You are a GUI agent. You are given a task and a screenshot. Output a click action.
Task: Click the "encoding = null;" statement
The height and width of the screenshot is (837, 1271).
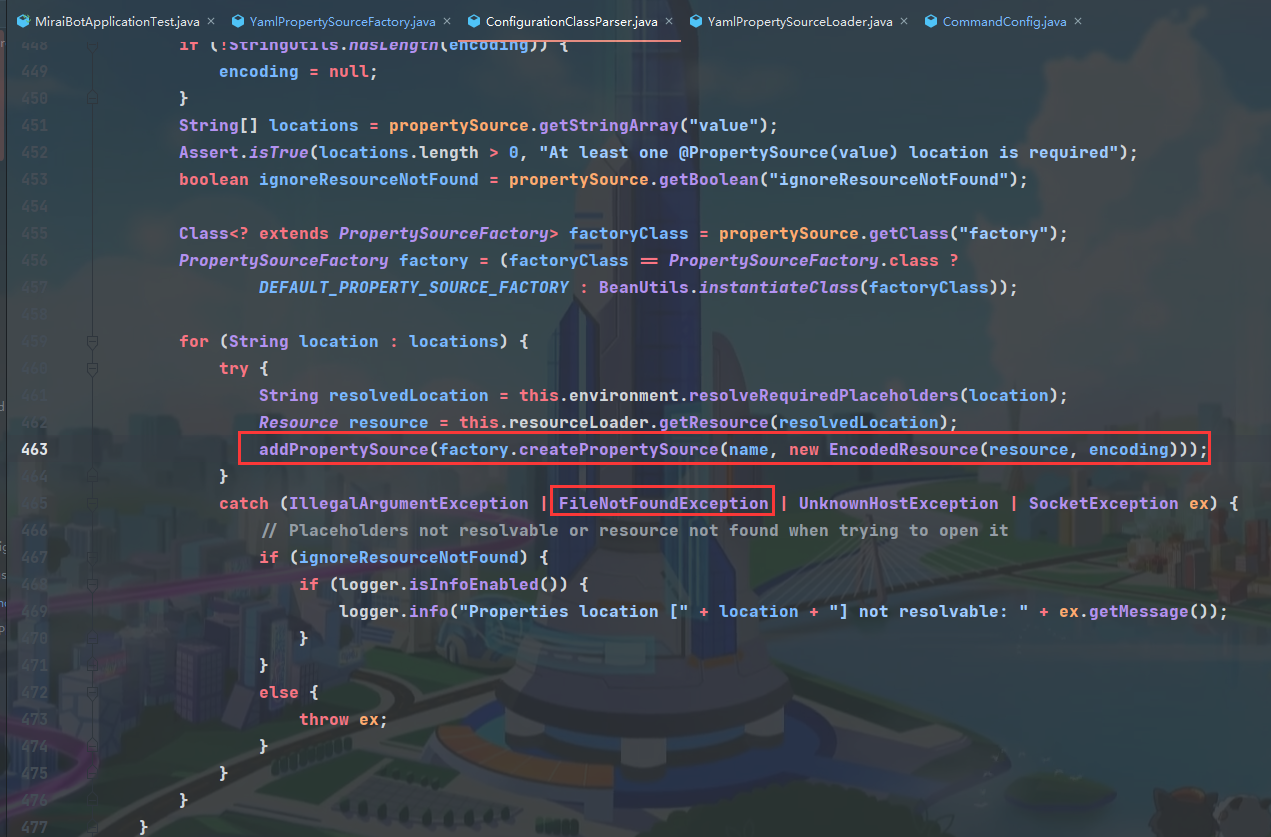coord(299,71)
